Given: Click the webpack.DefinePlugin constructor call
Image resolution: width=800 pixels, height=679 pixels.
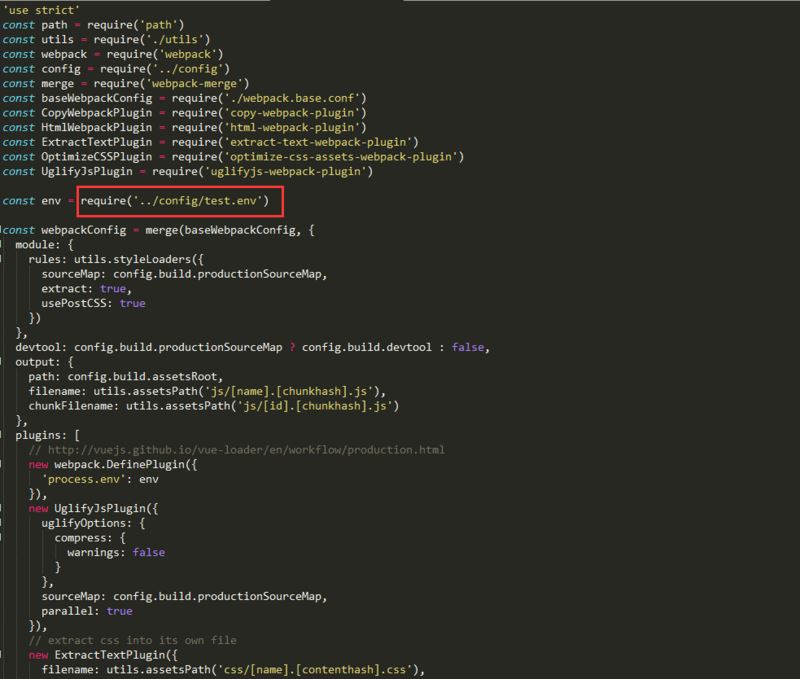Looking at the screenshot, I should click(x=126, y=464).
